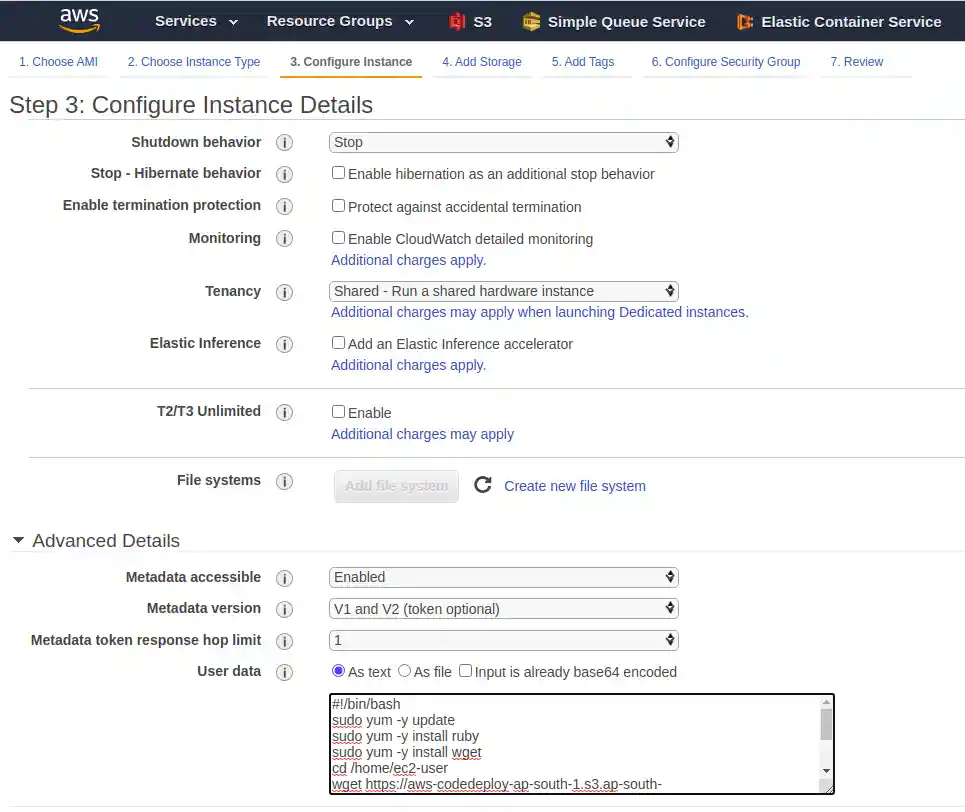This screenshot has width=965, height=812.
Task: Click the refresh icon beside file systems
Action: 483,485
